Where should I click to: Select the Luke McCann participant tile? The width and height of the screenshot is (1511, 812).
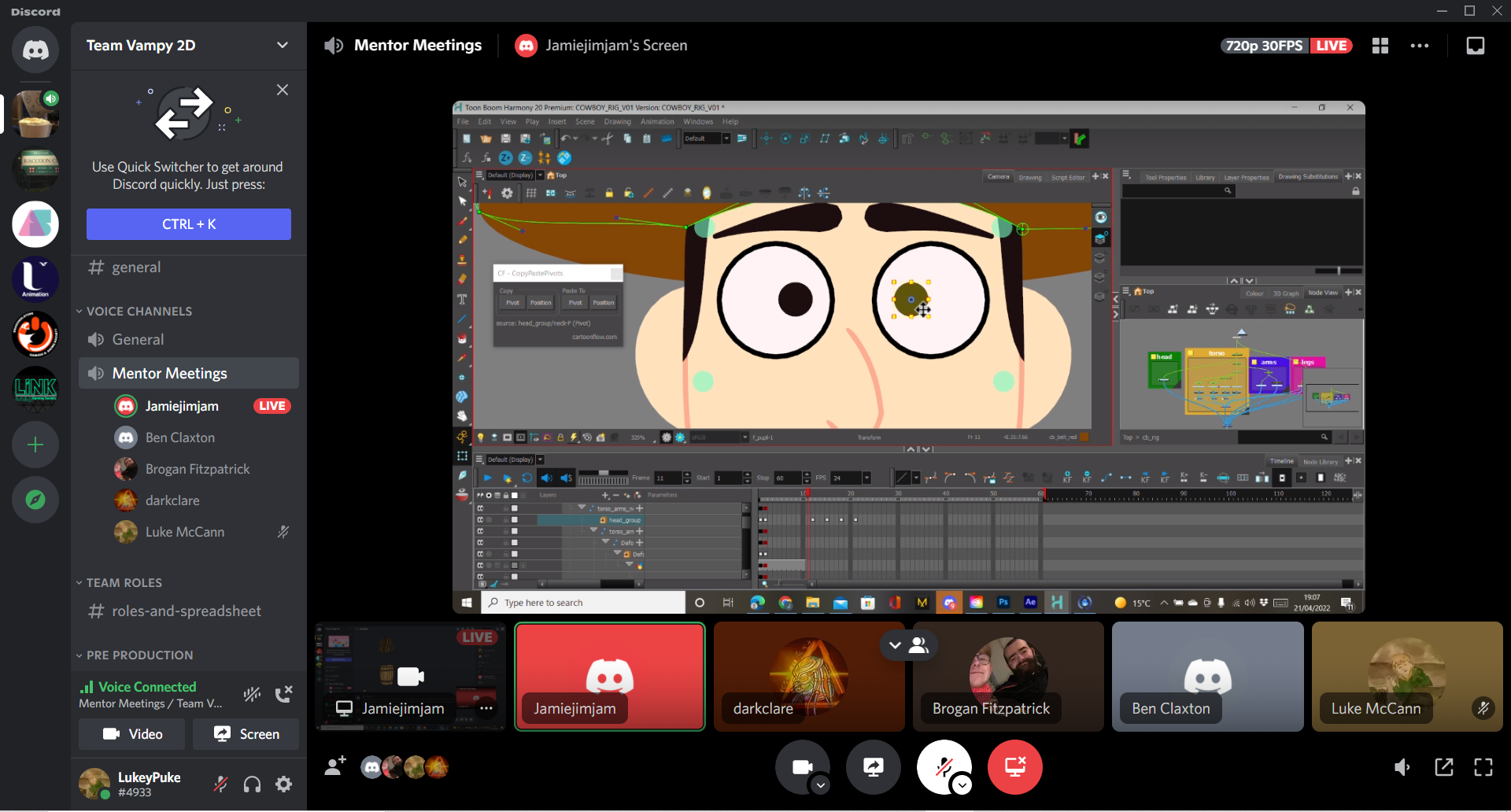pos(1407,677)
